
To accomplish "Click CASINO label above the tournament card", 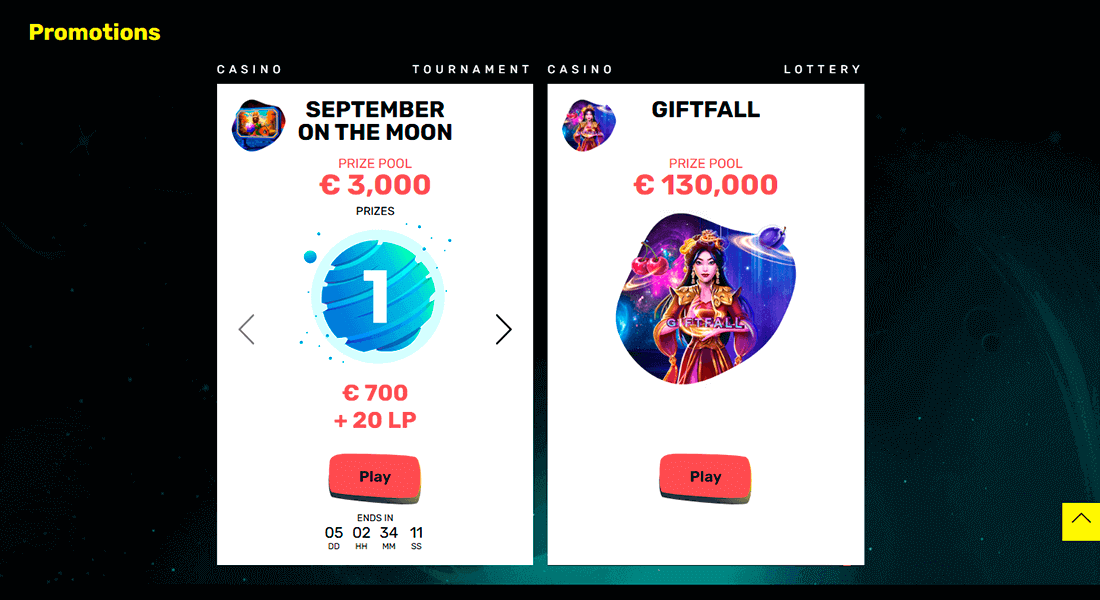I will (249, 69).
